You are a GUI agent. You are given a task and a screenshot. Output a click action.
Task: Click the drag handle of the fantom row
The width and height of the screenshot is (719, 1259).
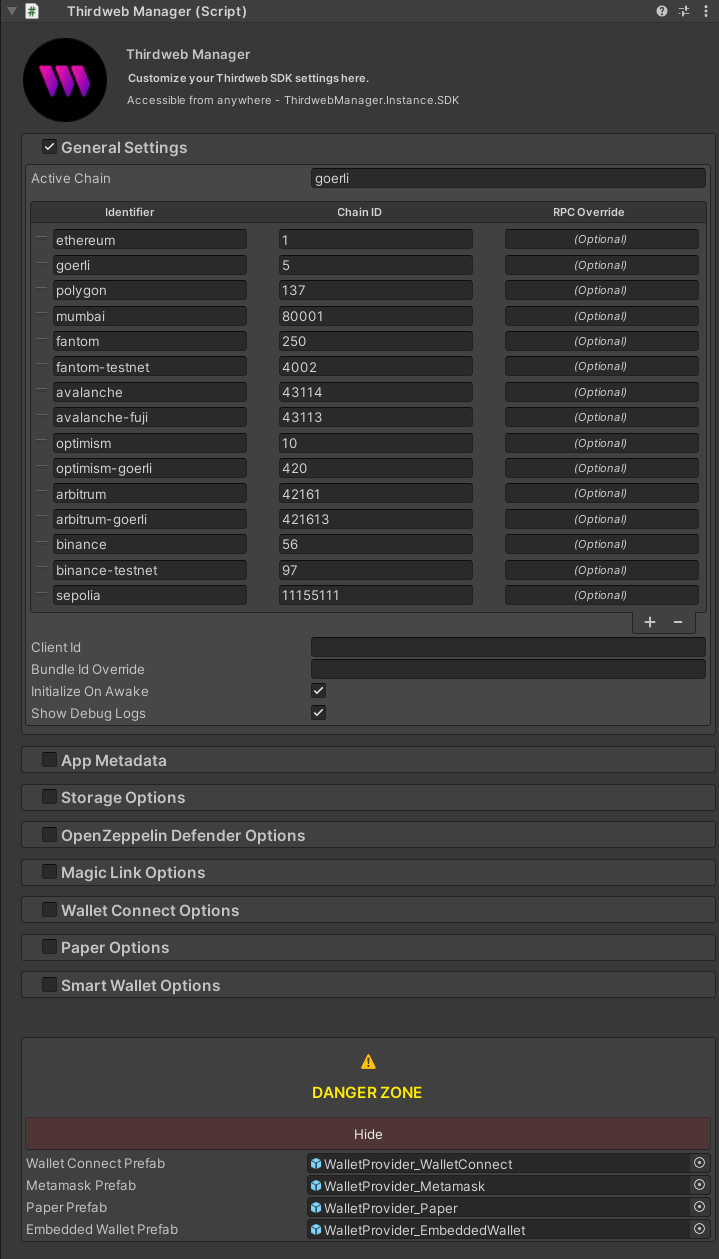pyautogui.click(x=41, y=341)
